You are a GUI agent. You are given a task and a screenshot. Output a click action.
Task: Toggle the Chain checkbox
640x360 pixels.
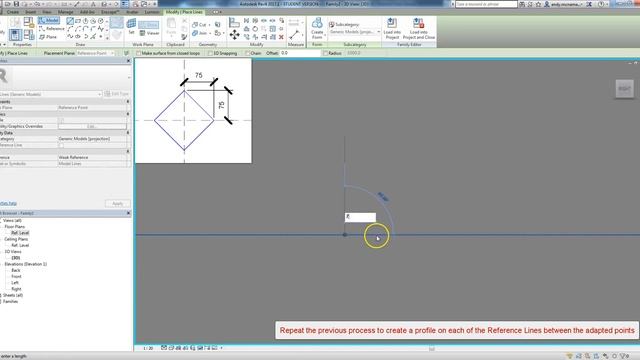247,53
